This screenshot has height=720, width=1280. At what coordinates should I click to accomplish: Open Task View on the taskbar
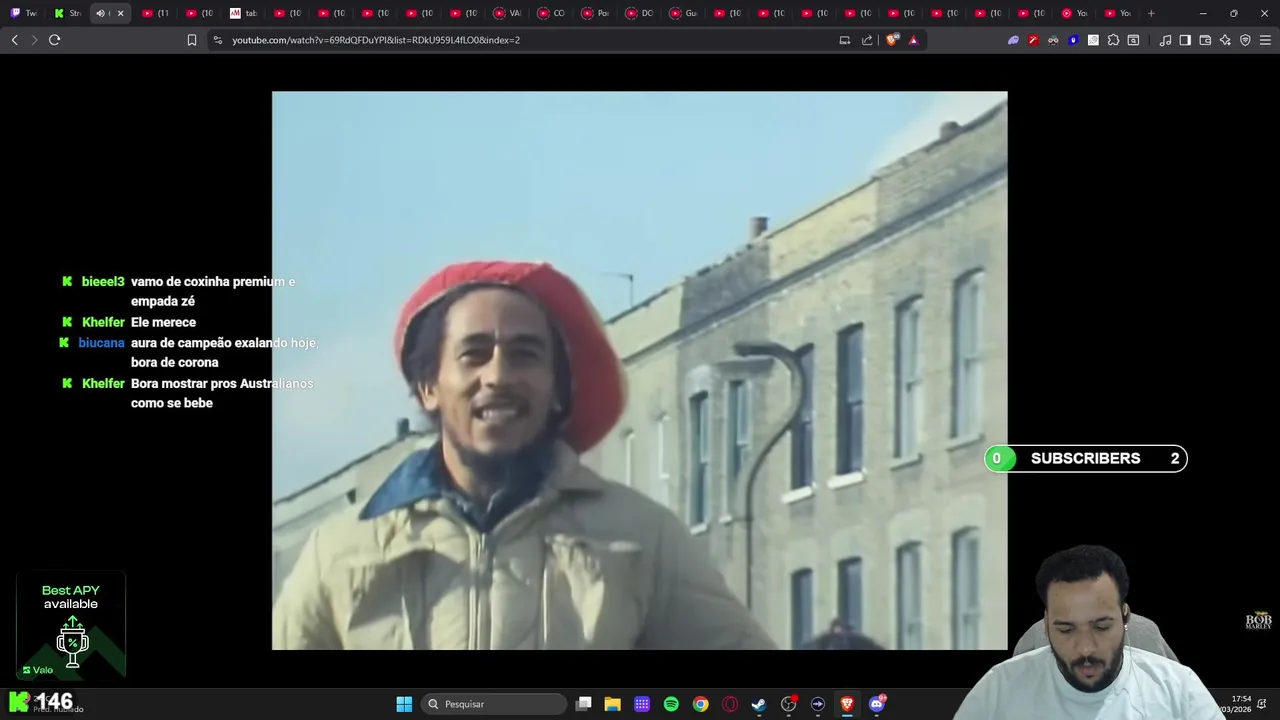pyautogui.click(x=584, y=704)
